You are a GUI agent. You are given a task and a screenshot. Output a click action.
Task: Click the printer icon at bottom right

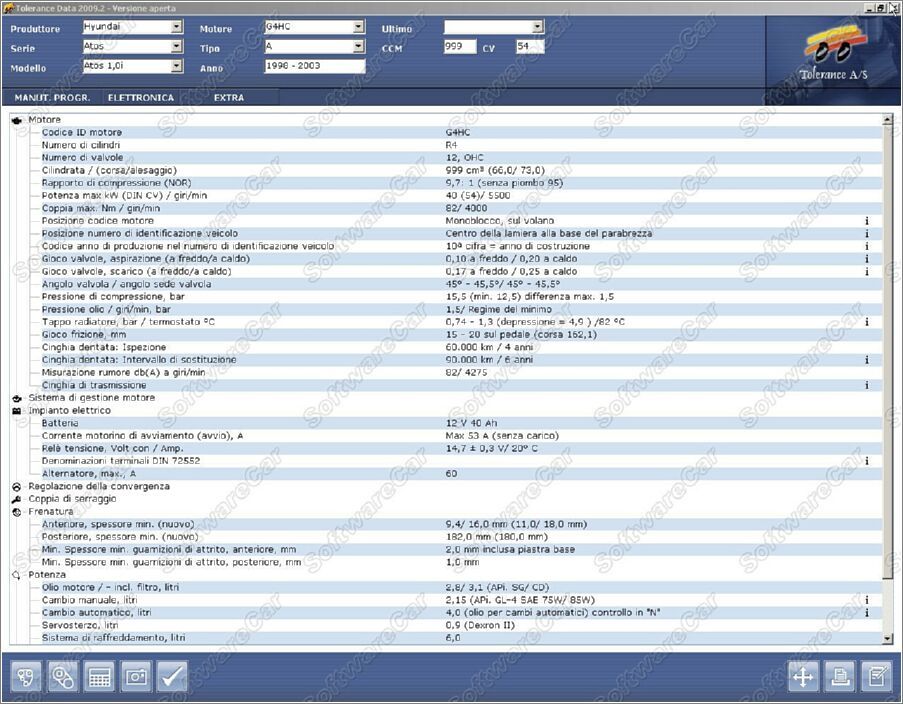pos(840,677)
